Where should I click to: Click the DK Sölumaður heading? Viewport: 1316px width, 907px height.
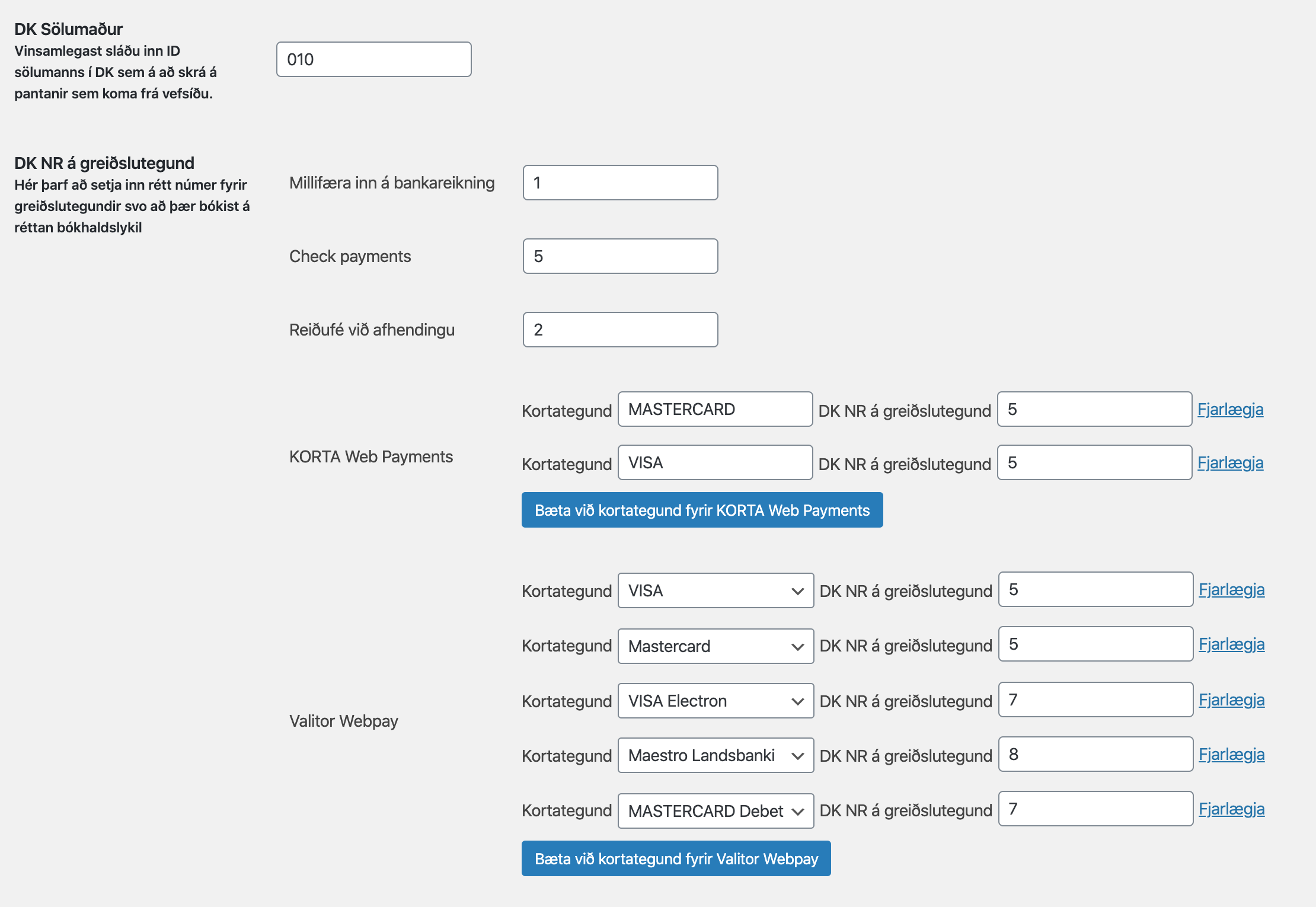click(x=69, y=29)
